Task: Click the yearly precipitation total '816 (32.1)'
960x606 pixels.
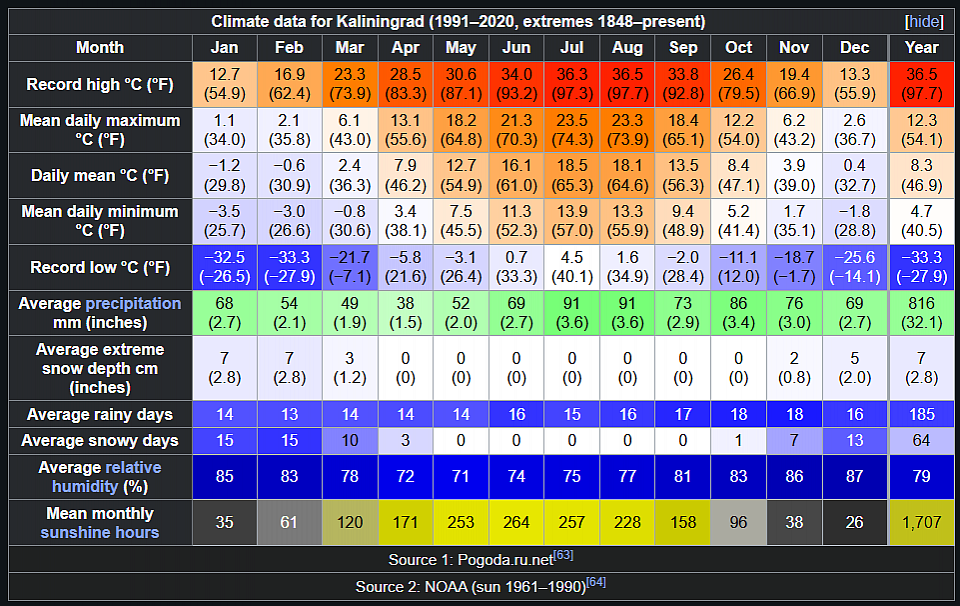Action: click(x=921, y=313)
